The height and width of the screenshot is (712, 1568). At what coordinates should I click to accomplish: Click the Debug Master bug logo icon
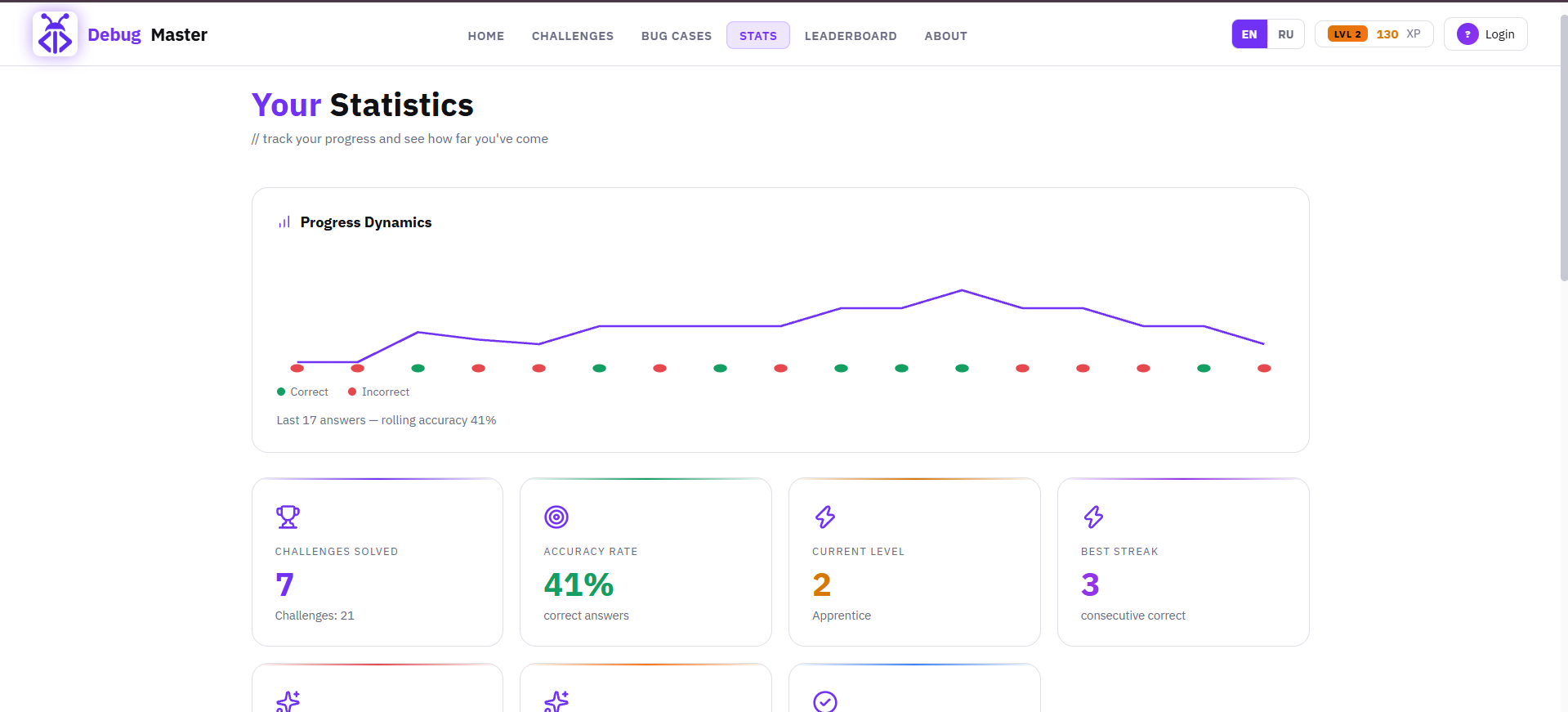[x=55, y=34]
